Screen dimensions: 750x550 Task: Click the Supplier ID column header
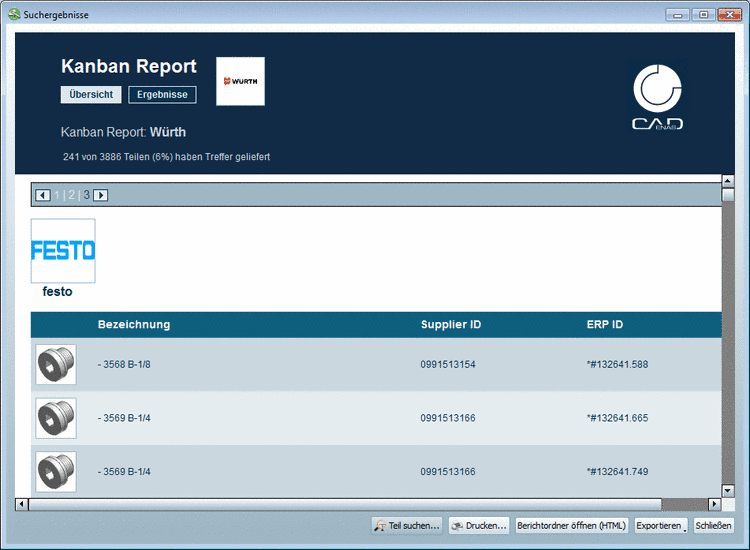(x=451, y=325)
